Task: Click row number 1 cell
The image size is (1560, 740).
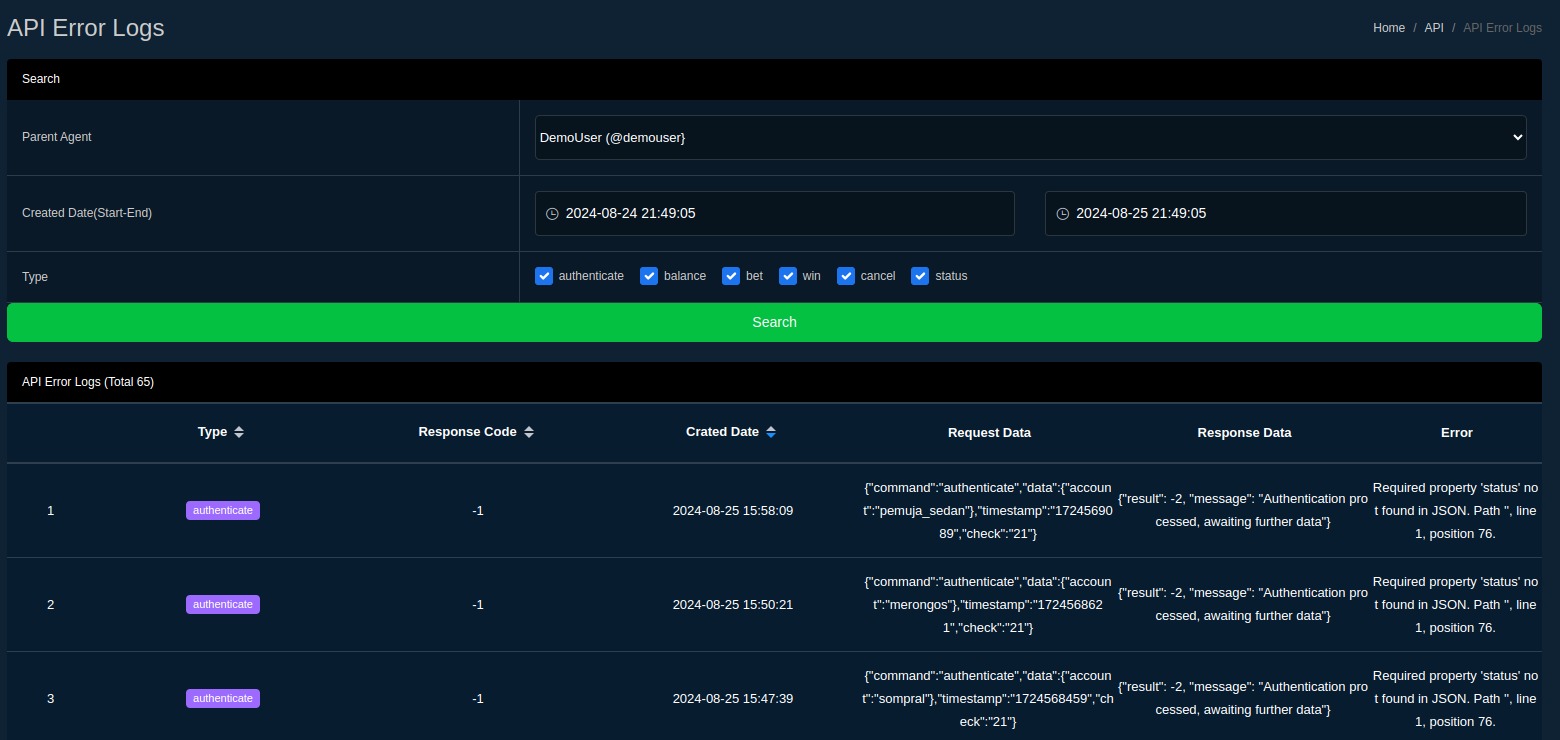Action: pyautogui.click(x=51, y=511)
